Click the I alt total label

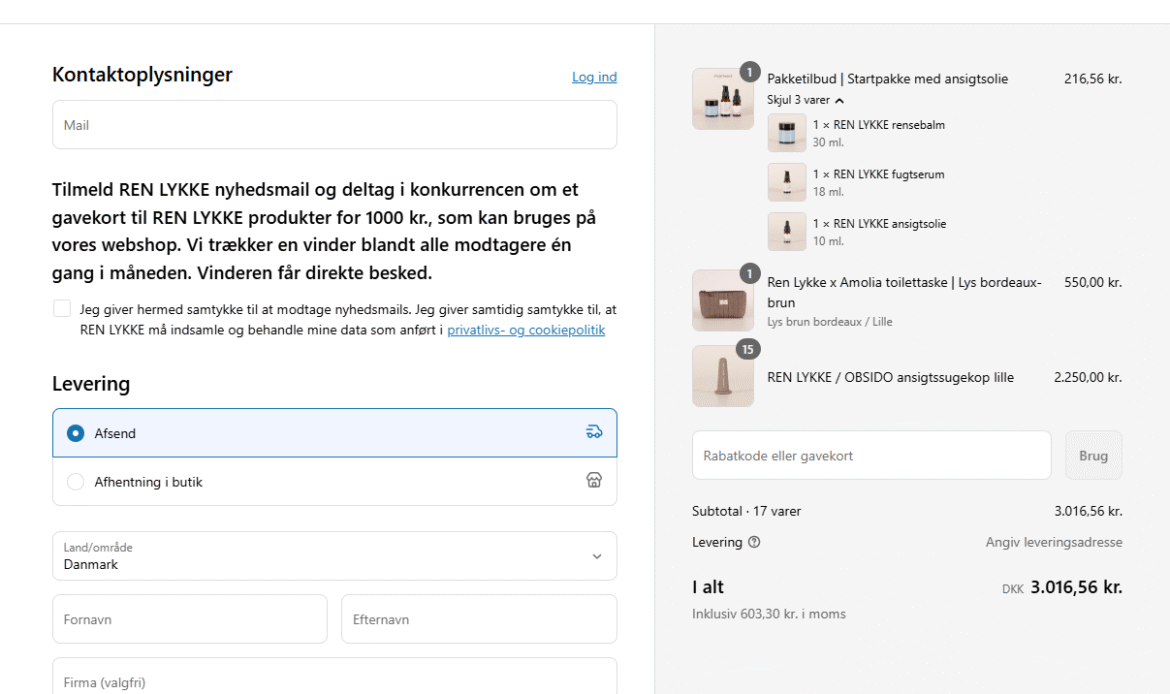[x=707, y=587]
